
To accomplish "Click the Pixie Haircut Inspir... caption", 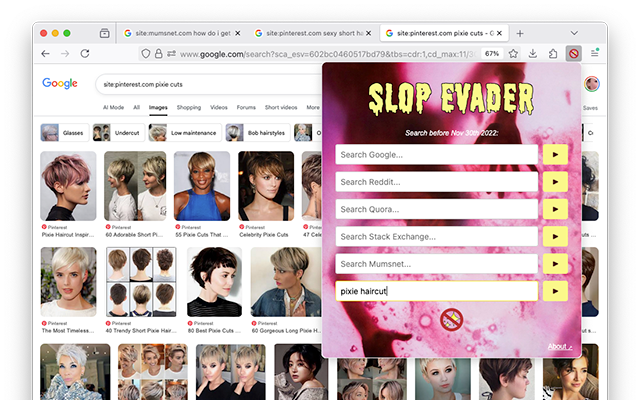I will (x=68, y=235).
